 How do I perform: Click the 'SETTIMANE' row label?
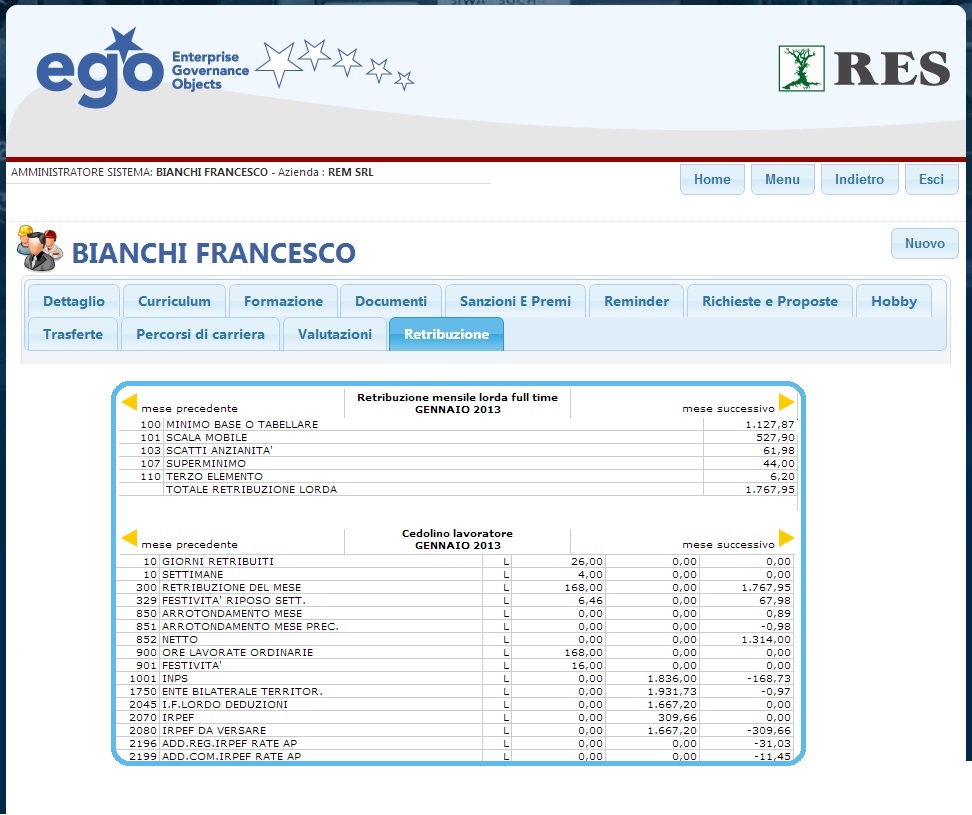[193, 575]
